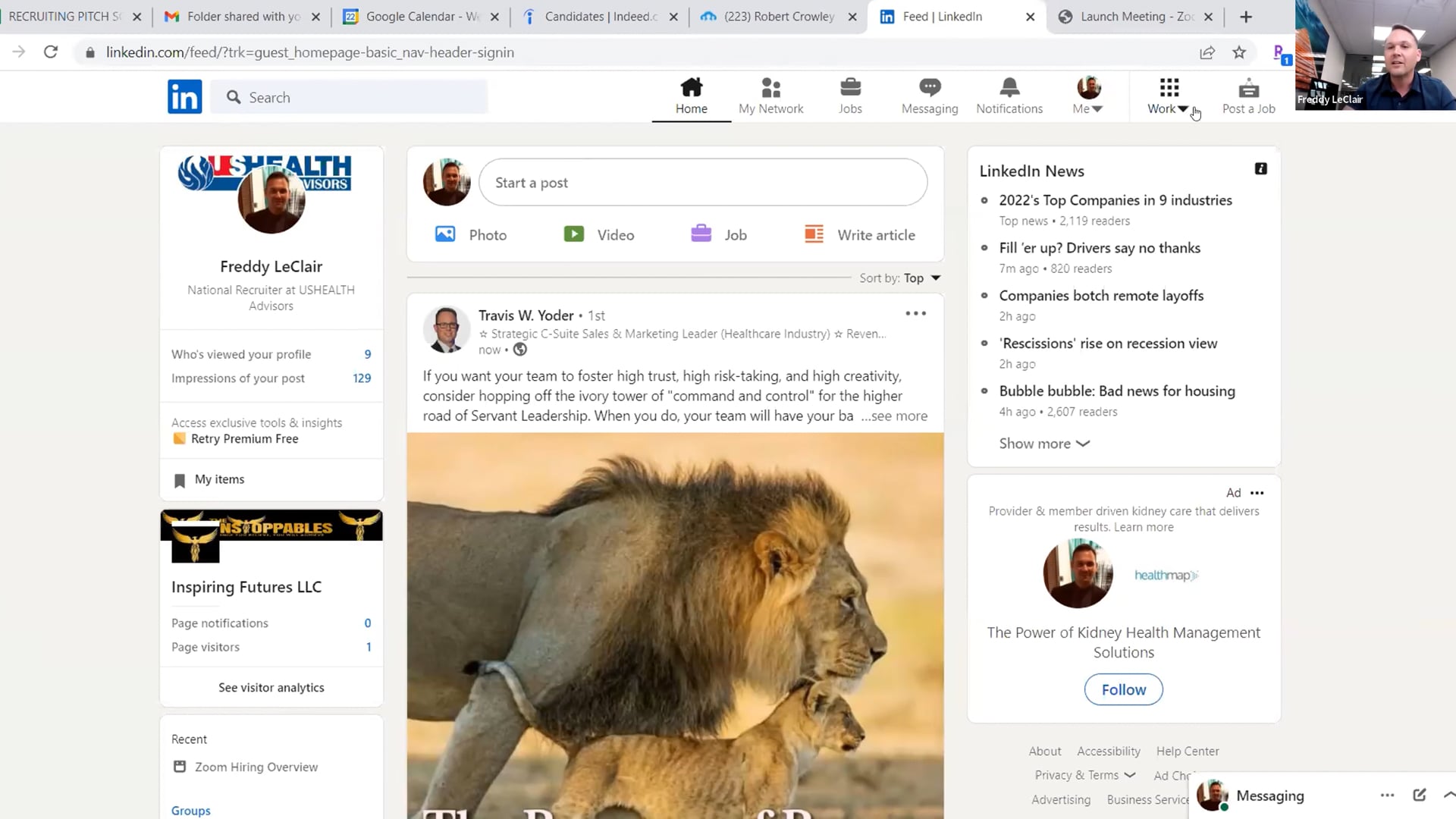Open My Network from the nav bar

(770, 96)
